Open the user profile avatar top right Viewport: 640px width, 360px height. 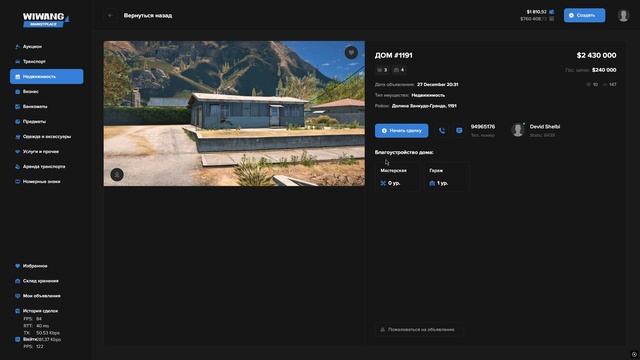[x=623, y=16]
